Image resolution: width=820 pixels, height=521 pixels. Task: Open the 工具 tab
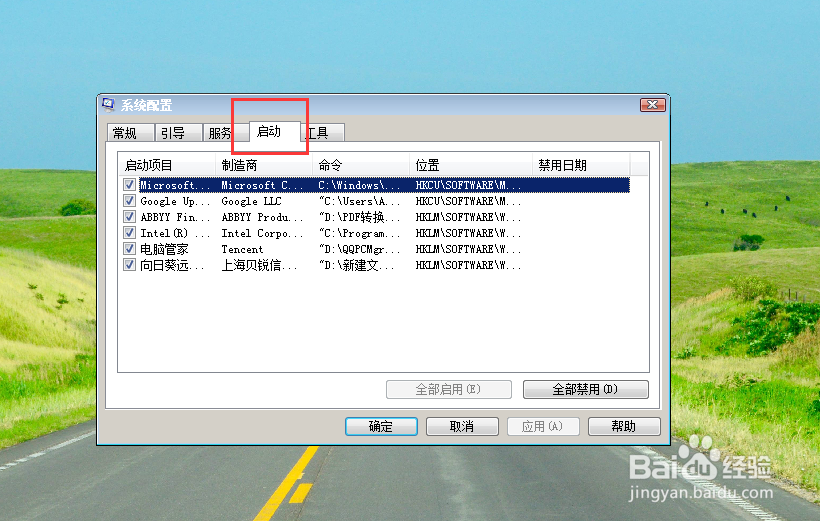pyautogui.click(x=323, y=133)
